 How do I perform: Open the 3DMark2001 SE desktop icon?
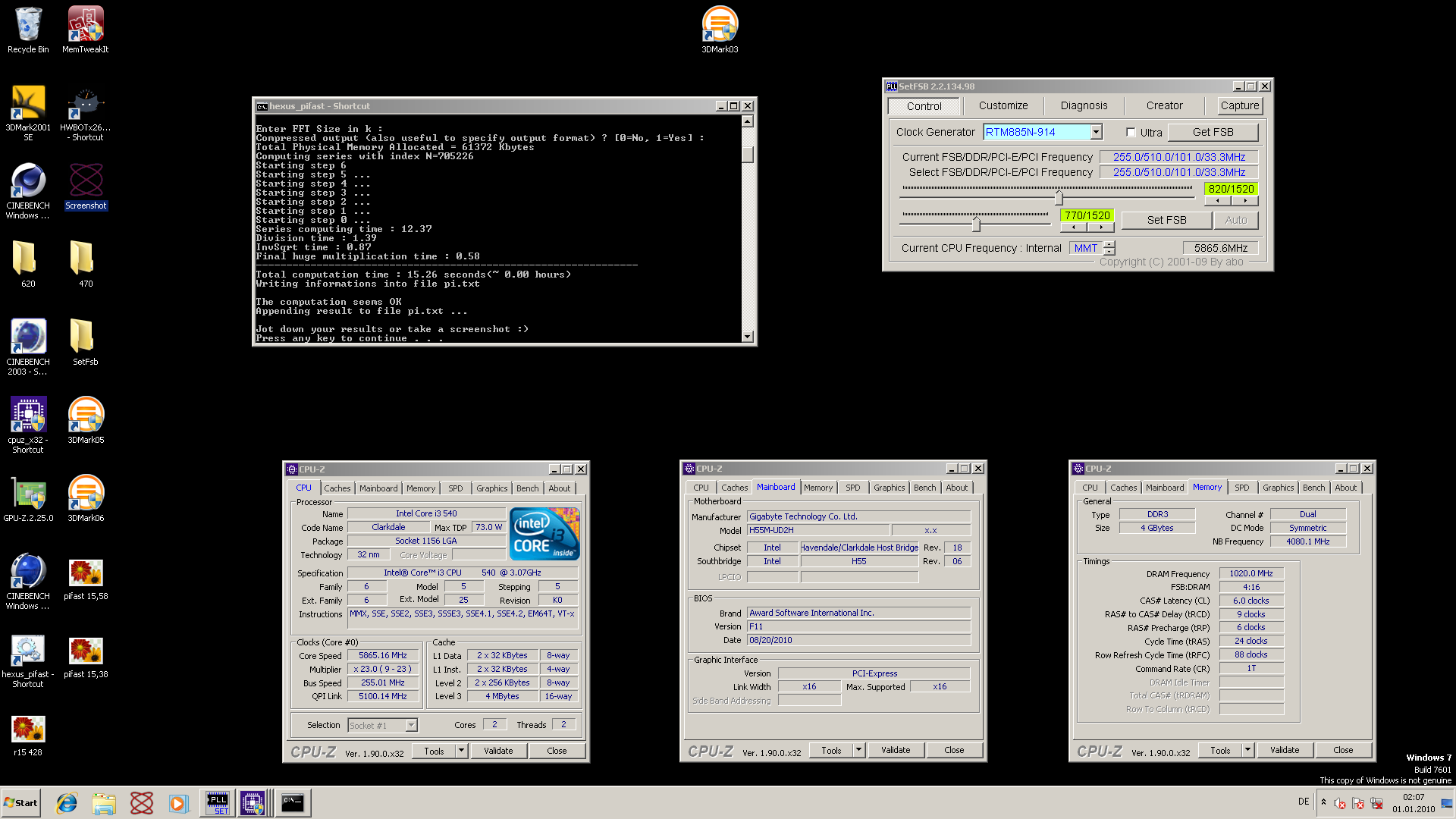pos(28,113)
